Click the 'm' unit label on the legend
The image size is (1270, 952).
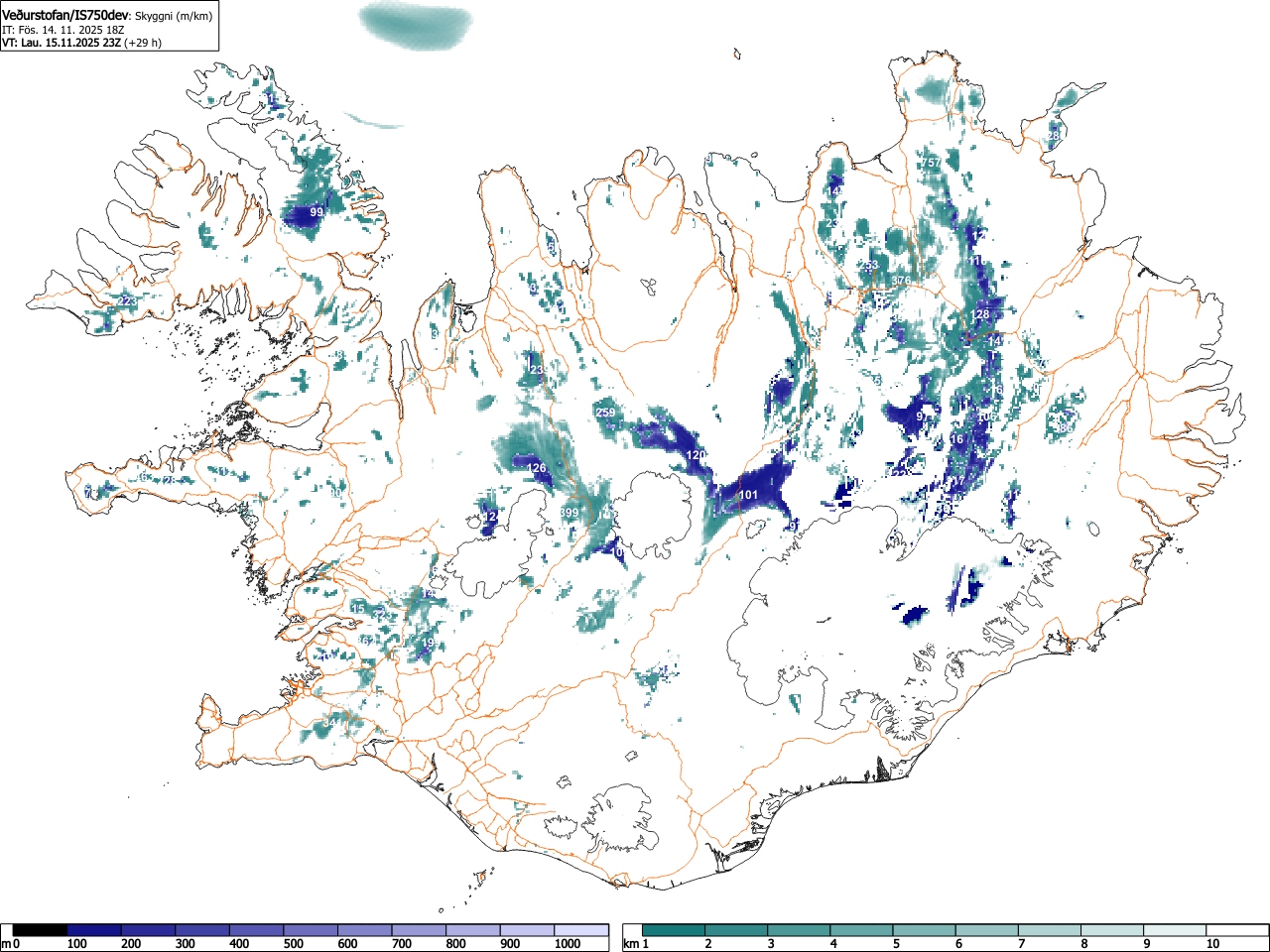coord(6,944)
